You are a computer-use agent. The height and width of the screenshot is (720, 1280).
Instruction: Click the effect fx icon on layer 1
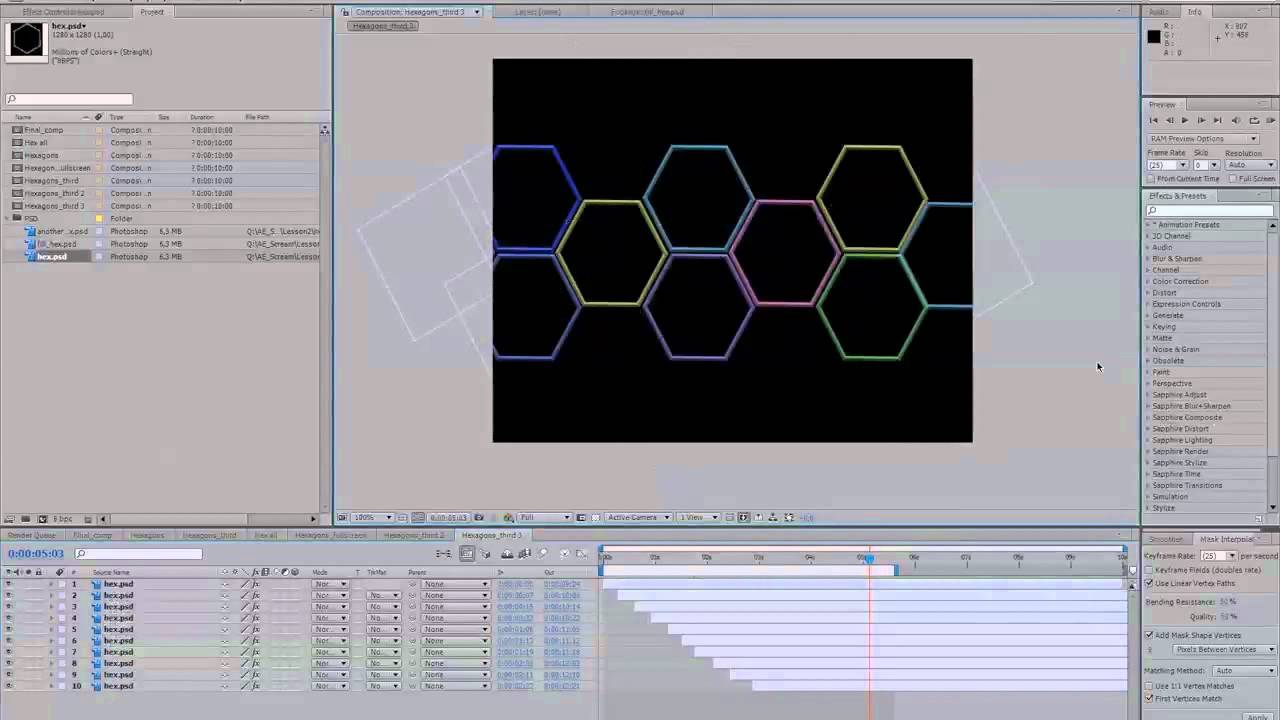(255, 584)
